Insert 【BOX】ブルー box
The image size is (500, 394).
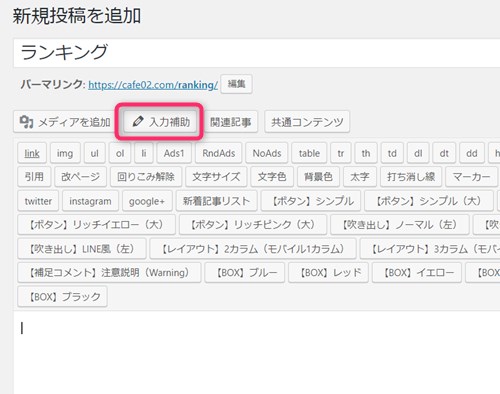245,273
